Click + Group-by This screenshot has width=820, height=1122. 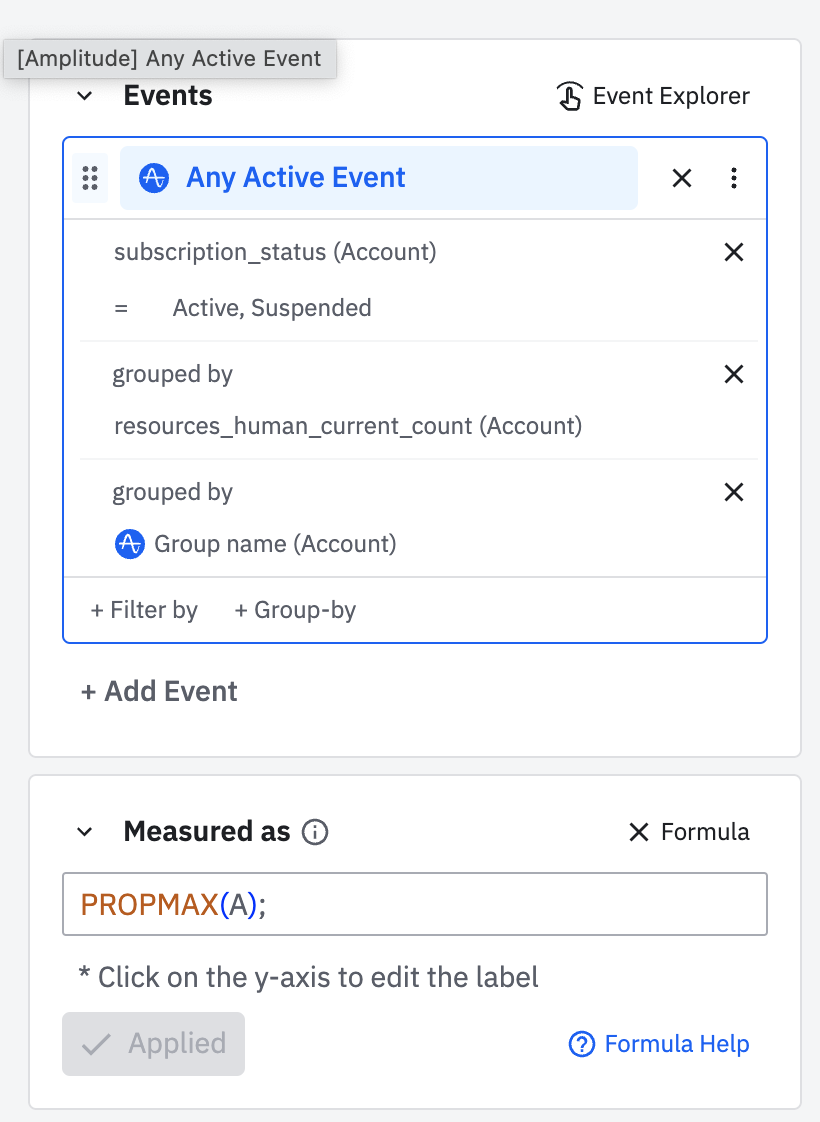coord(295,610)
